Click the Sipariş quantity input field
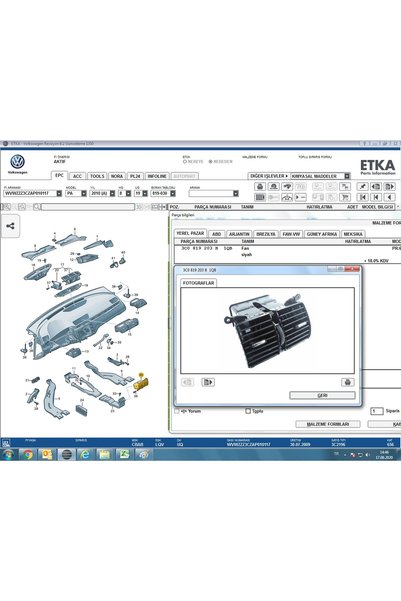 pos(376,411)
